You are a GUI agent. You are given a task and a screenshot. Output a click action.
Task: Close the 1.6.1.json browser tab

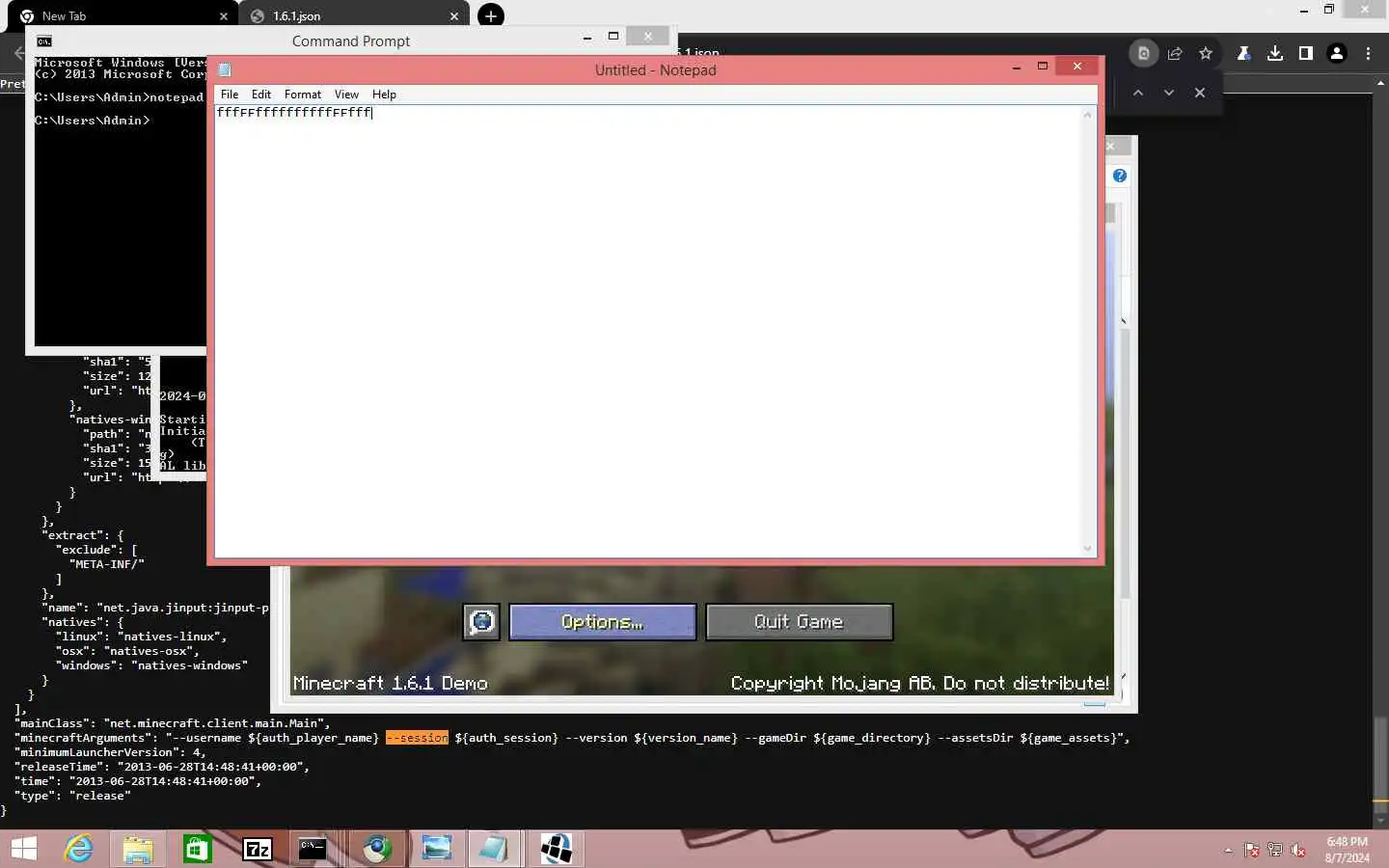coord(454,16)
